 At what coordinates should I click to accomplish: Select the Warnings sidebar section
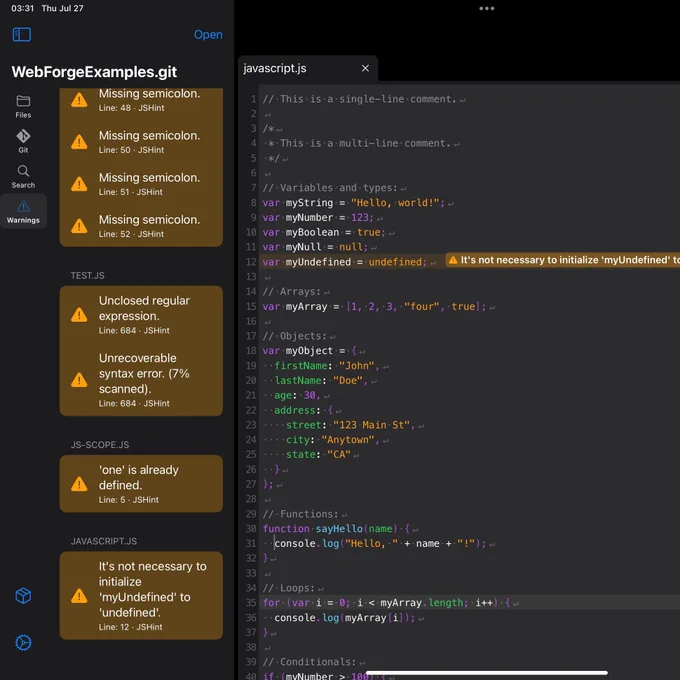(23, 212)
